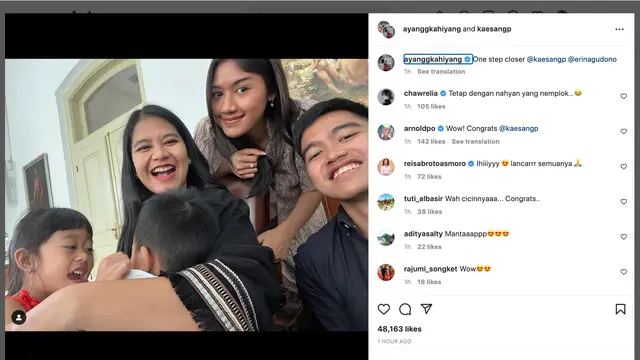Open the three-dot more options menu
The height and width of the screenshot is (360, 640).
(x=619, y=29)
